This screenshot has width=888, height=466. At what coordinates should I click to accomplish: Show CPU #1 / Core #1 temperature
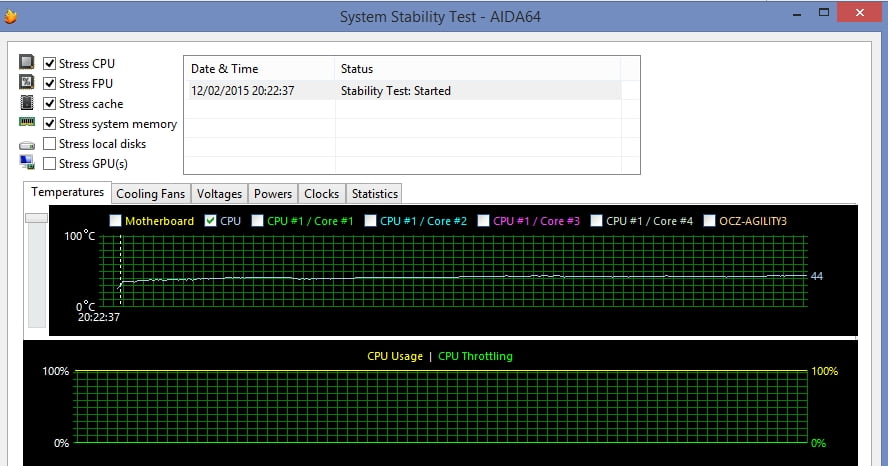tap(257, 220)
